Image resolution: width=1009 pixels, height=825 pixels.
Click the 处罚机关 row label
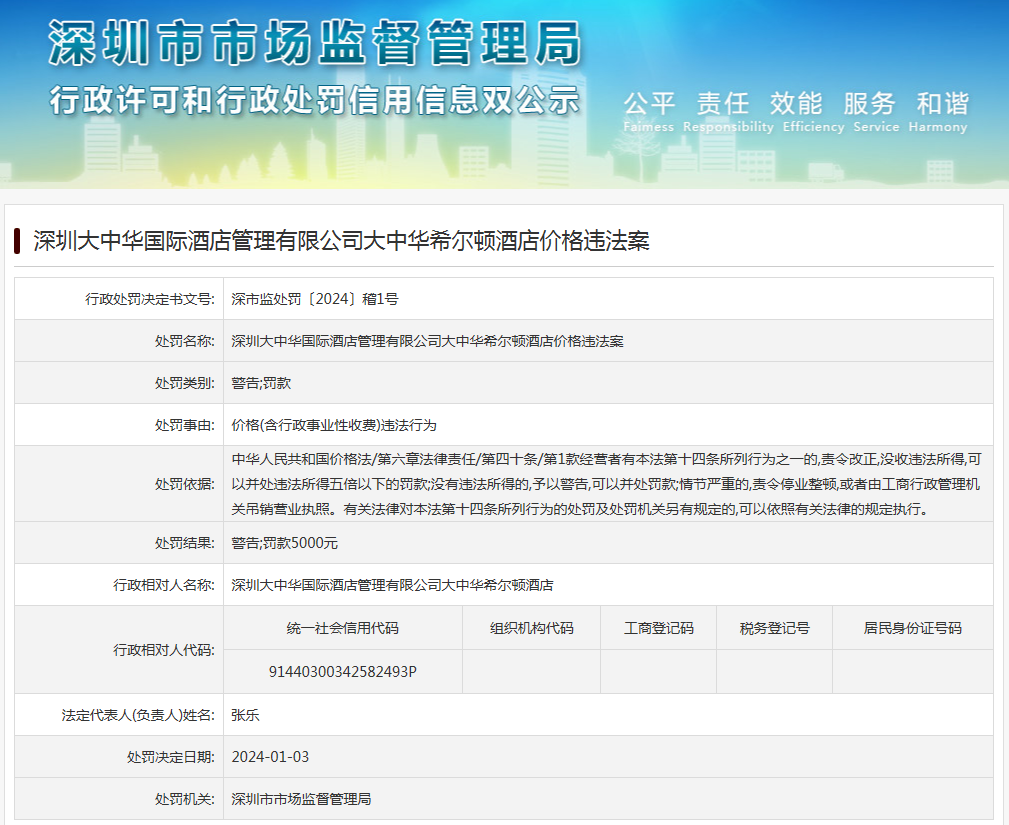coord(185,799)
